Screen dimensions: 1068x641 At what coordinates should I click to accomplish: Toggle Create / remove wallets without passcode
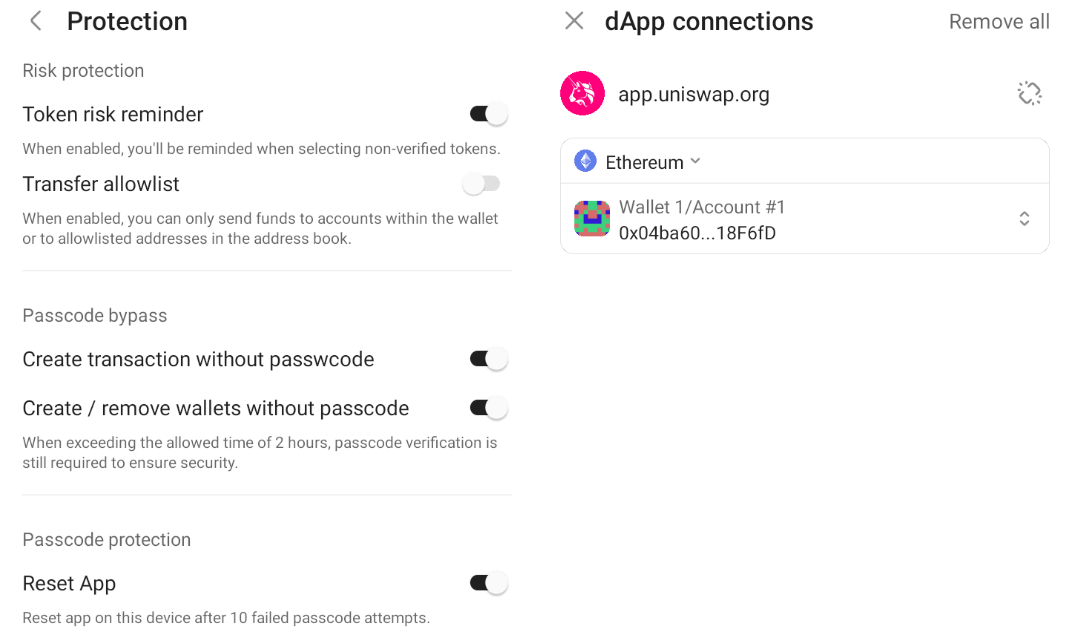pyautogui.click(x=488, y=408)
